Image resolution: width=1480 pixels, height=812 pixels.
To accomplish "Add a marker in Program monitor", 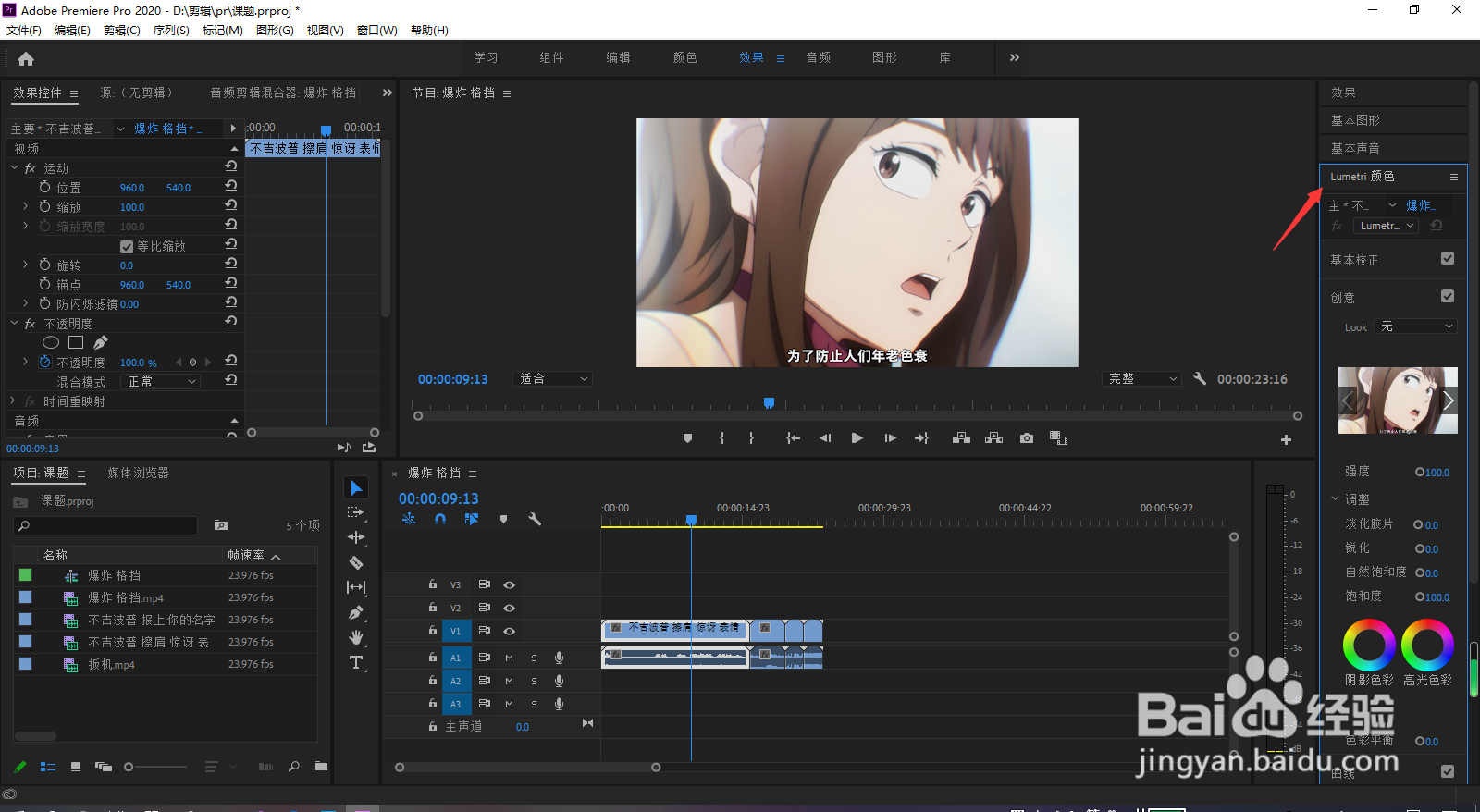I will pos(687,438).
